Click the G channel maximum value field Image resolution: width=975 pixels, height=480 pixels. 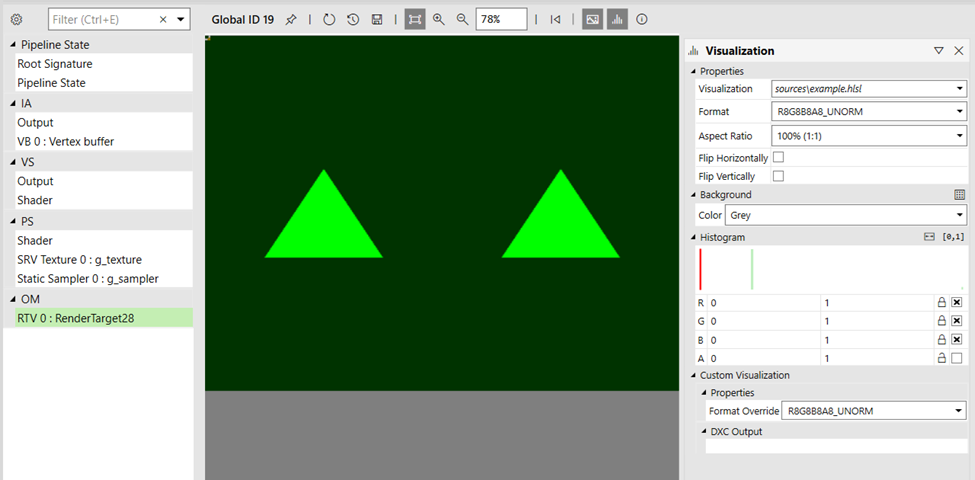pyautogui.click(x=877, y=321)
